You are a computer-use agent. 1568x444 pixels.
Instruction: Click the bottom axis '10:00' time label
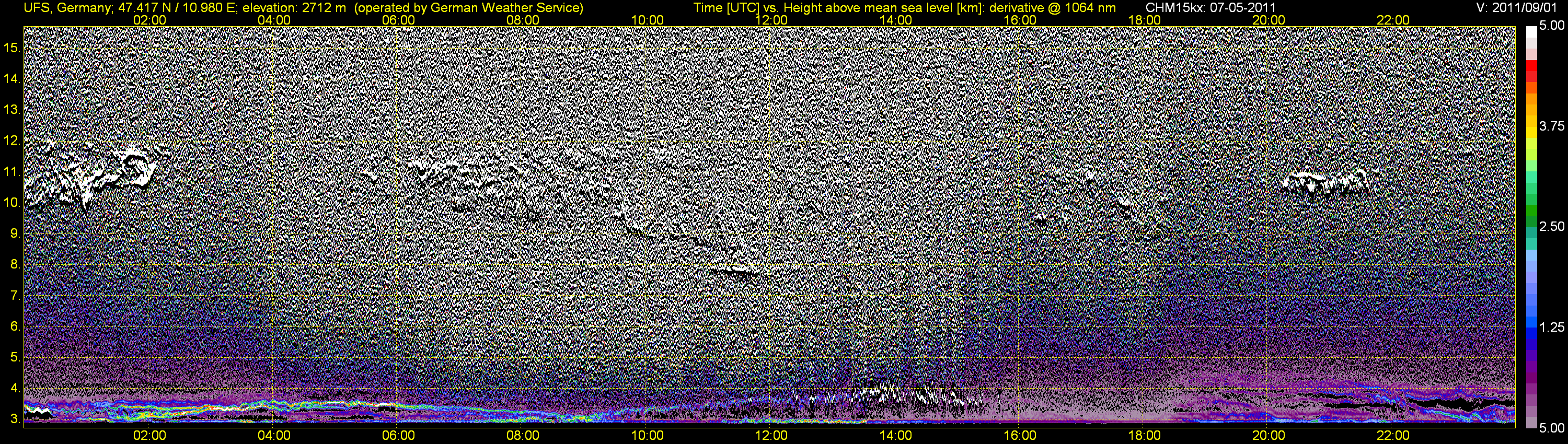coord(647,436)
